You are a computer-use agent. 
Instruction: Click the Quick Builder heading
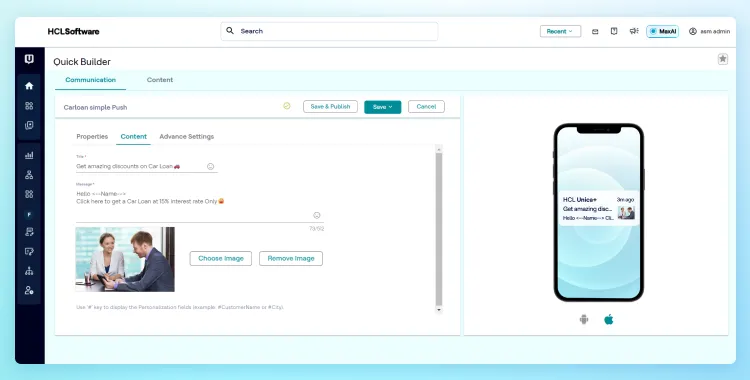82,62
